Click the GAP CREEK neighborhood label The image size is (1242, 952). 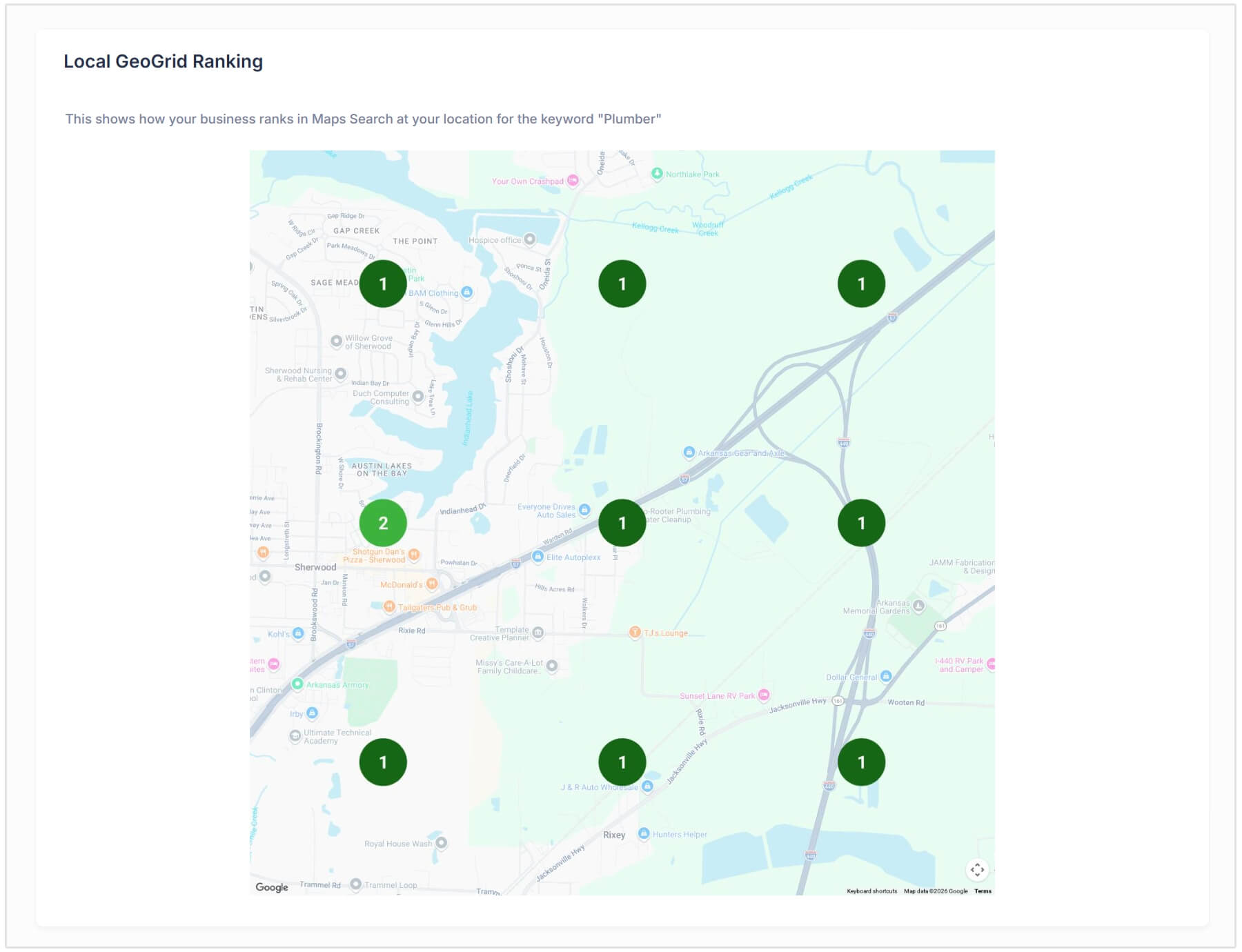[357, 230]
